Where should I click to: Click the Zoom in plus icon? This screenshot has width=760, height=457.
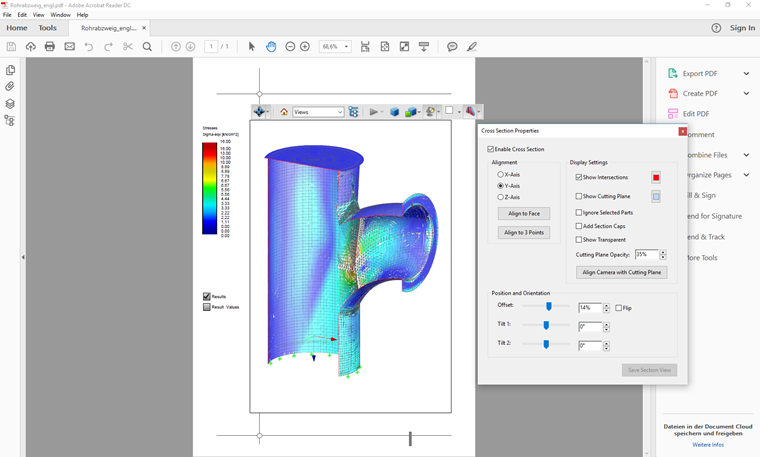[305, 47]
